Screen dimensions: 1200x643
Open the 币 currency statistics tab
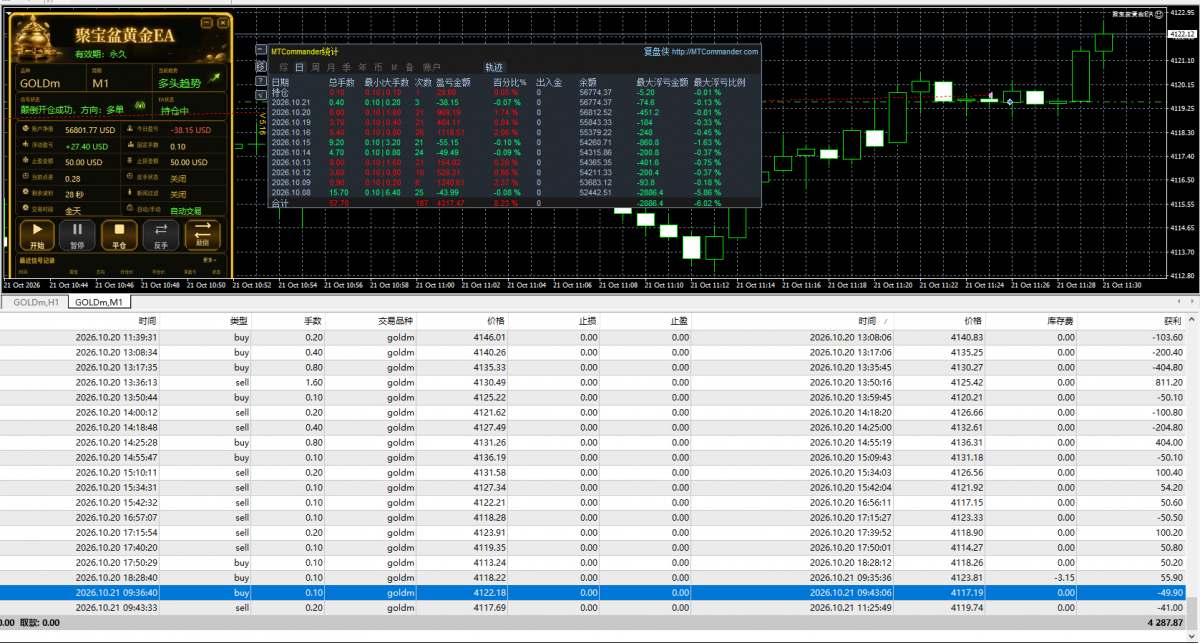[x=377, y=67]
